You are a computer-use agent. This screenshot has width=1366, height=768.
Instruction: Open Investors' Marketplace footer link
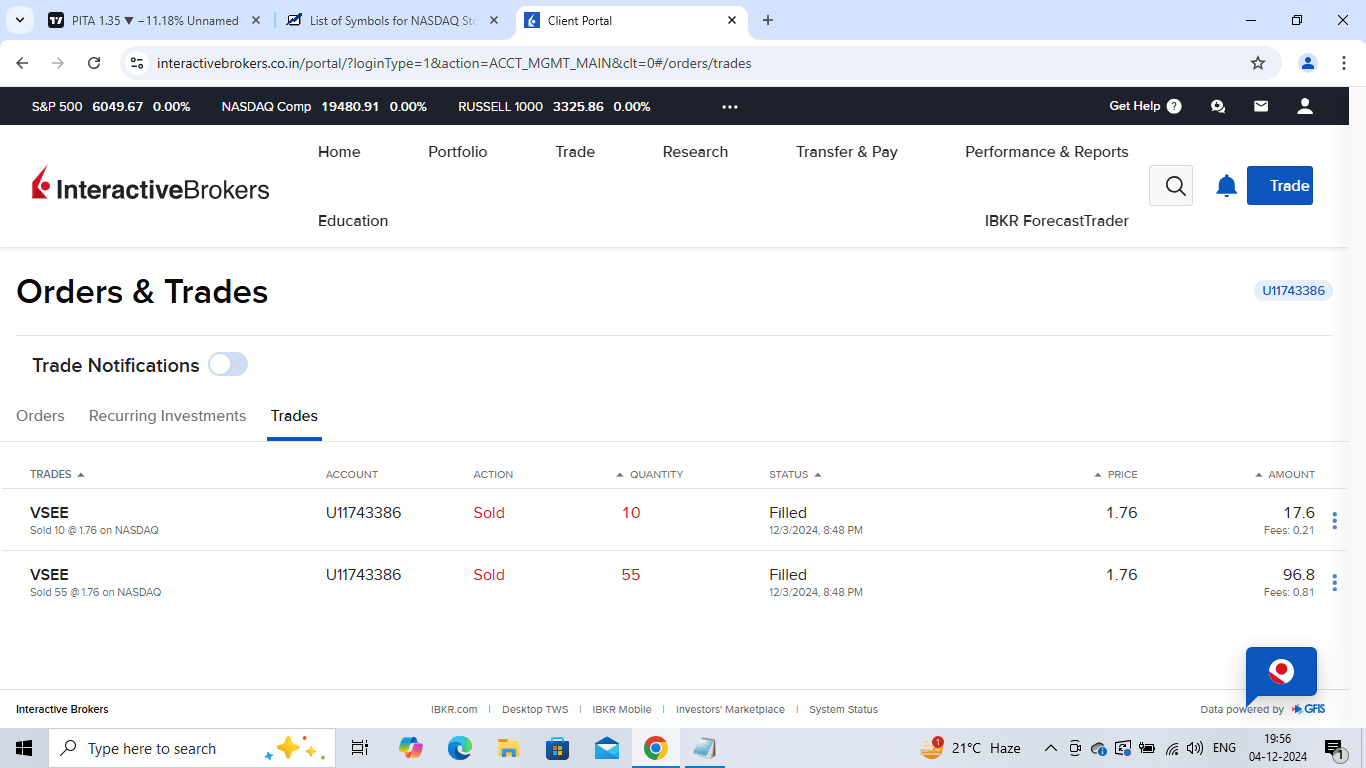[x=730, y=709]
